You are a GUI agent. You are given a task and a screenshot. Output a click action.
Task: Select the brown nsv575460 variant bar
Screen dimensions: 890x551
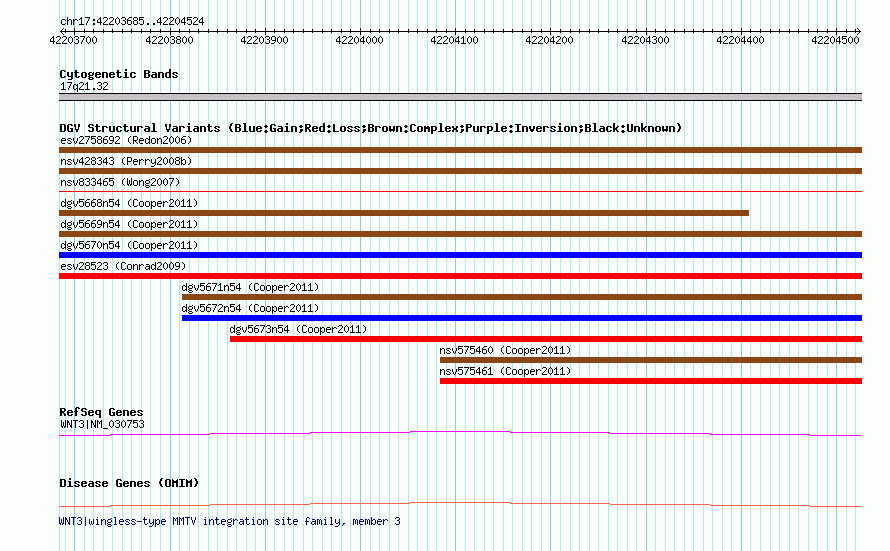651,360
